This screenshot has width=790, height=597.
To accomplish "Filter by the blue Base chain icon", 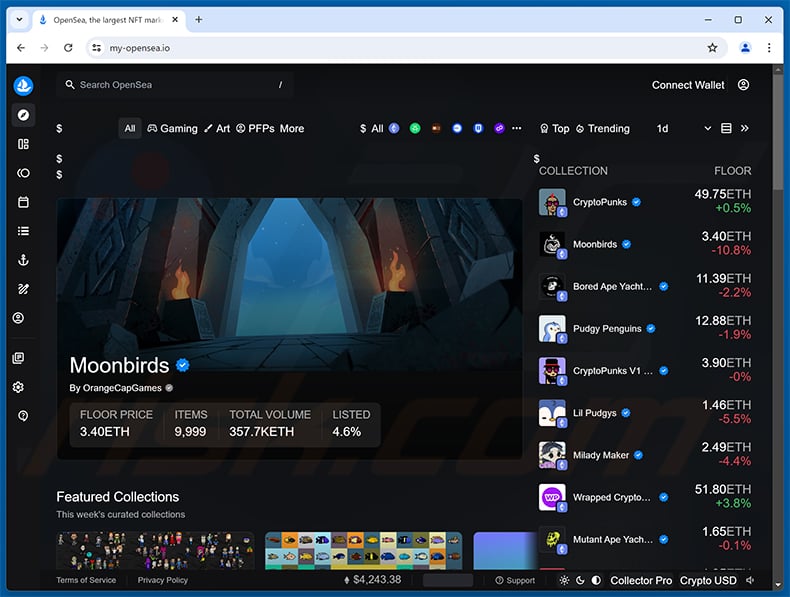I will click(457, 128).
